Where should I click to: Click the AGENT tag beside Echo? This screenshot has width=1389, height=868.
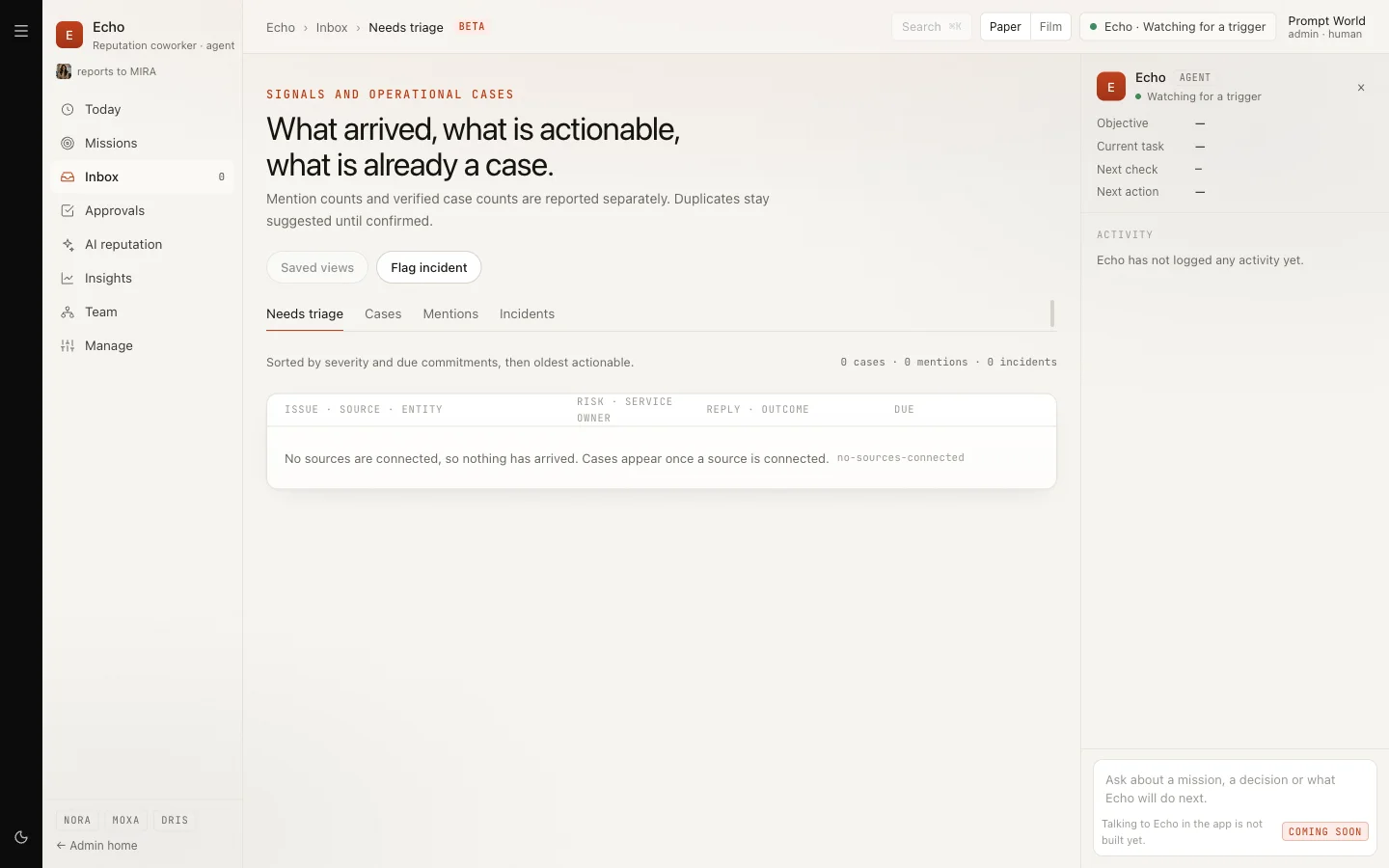coord(1195,78)
